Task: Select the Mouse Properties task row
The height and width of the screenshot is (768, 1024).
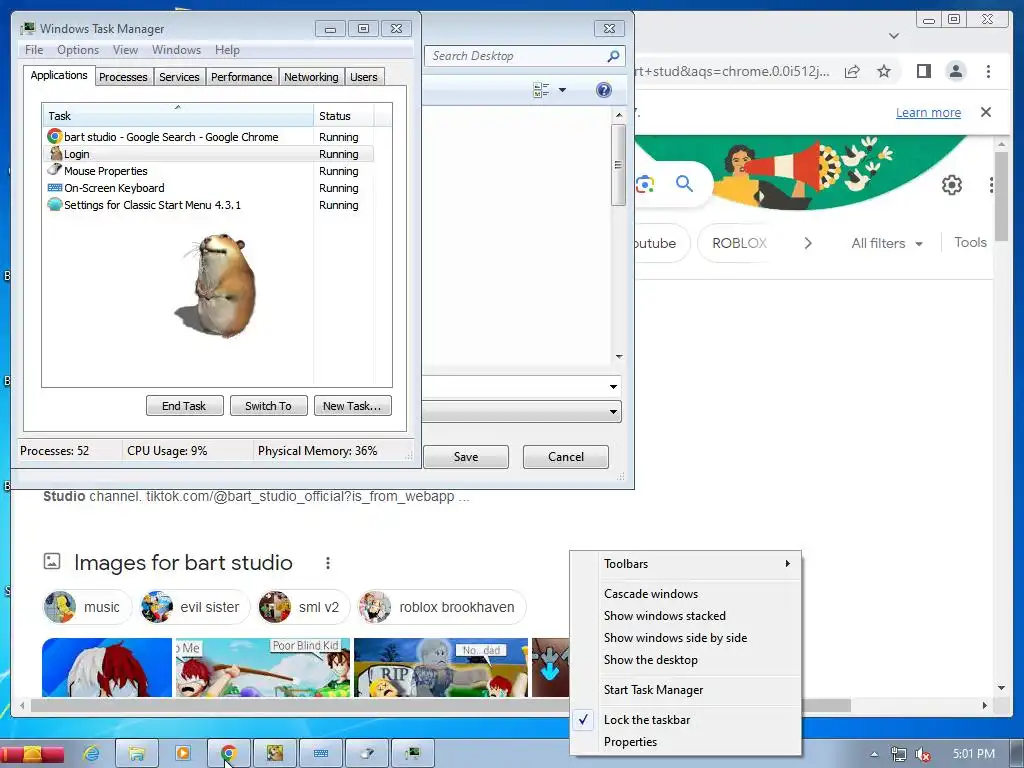Action: click(x=209, y=171)
